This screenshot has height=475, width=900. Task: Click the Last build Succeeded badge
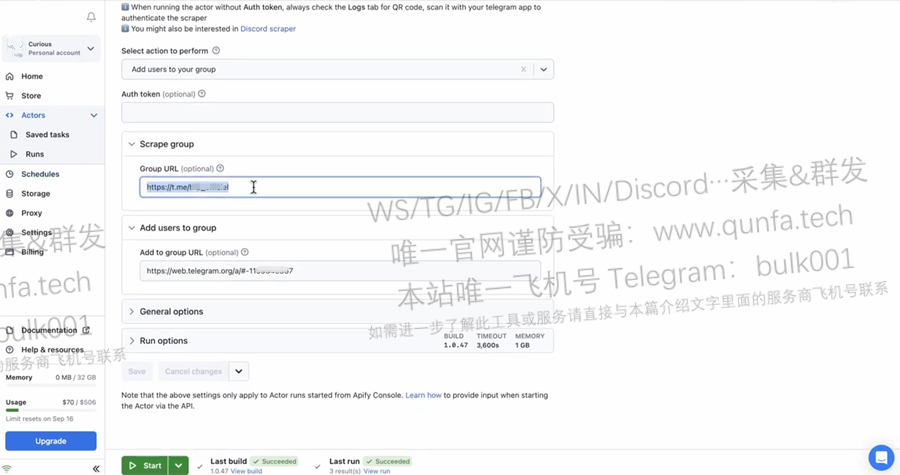[x=275, y=461]
